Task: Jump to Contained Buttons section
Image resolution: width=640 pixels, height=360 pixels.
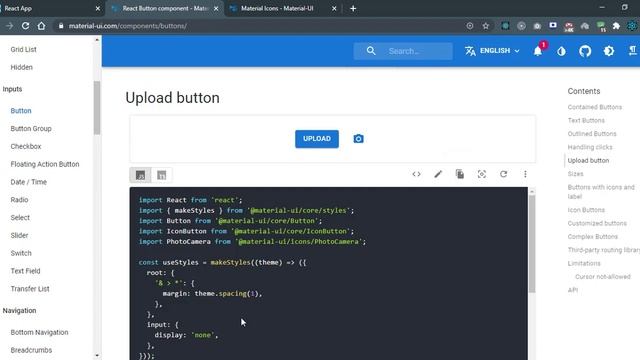Action: [595, 107]
